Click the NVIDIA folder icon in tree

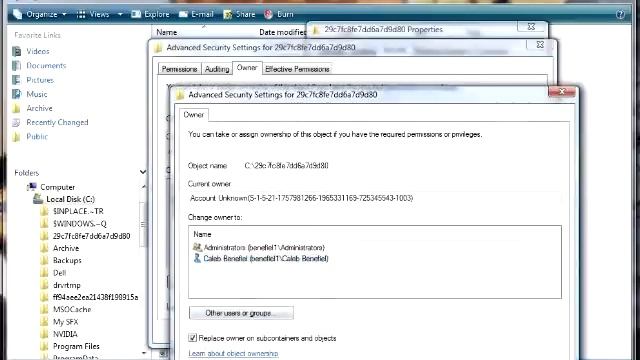pyautogui.click(x=44, y=334)
